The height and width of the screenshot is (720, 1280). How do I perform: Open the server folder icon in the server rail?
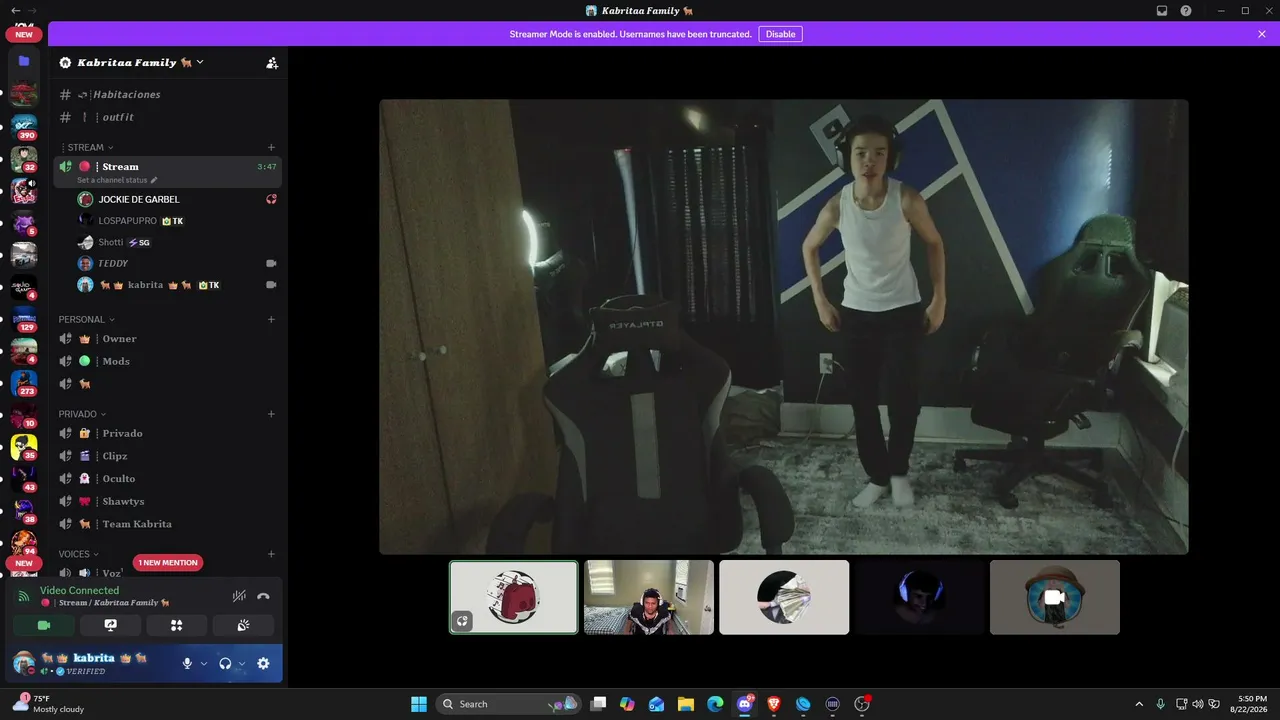click(x=24, y=61)
